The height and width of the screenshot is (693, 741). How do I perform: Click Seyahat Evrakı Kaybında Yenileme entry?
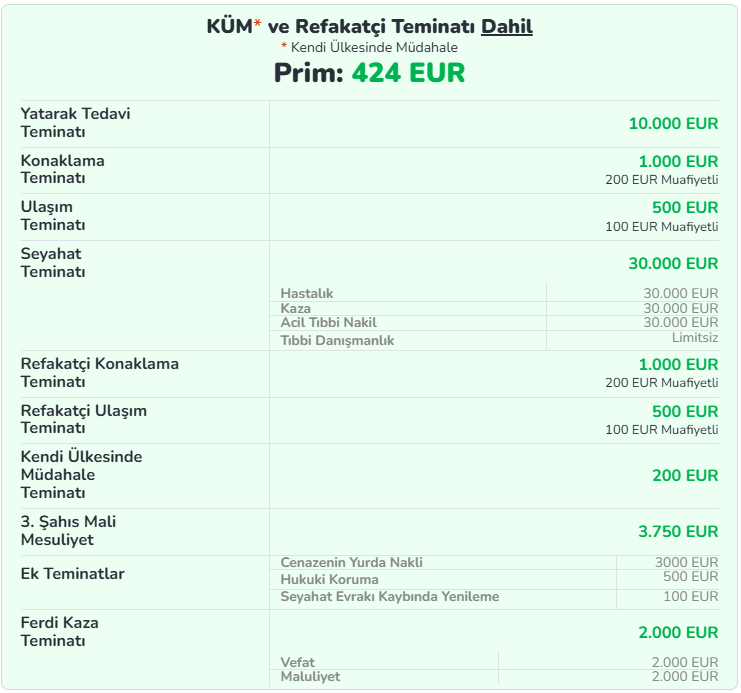[x=389, y=597]
